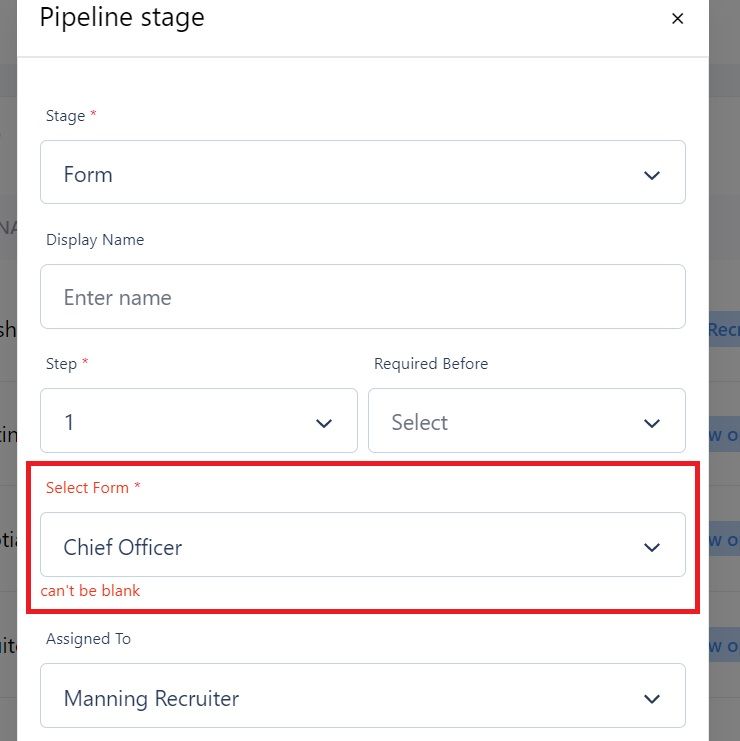The width and height of the screenshot is (740, 741).
Task: Click the Required Before label
Action: pyautogui.click(x=431, y=364)
